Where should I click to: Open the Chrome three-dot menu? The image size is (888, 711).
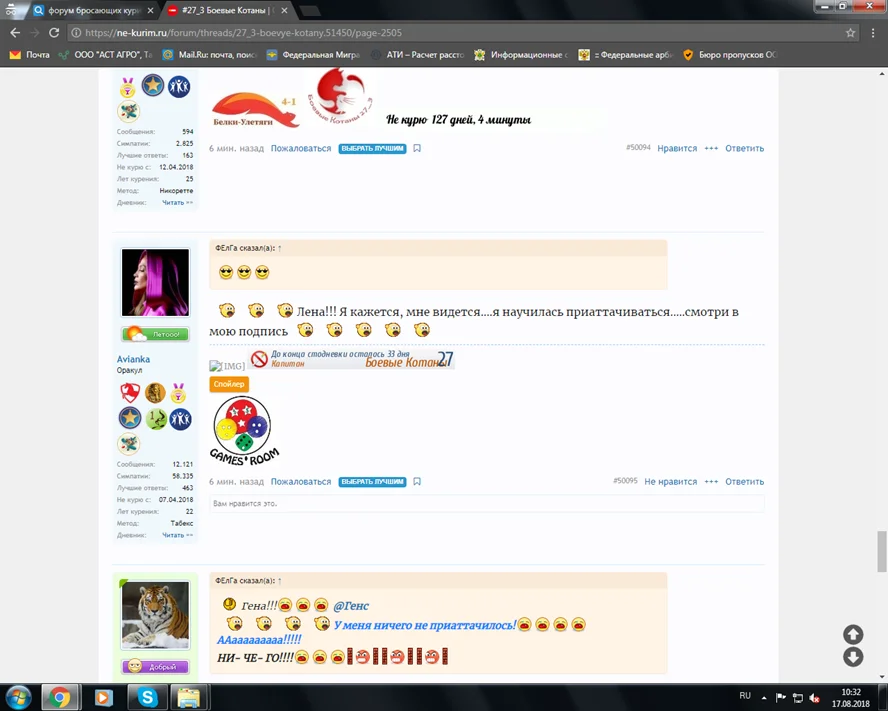[873, 33]
